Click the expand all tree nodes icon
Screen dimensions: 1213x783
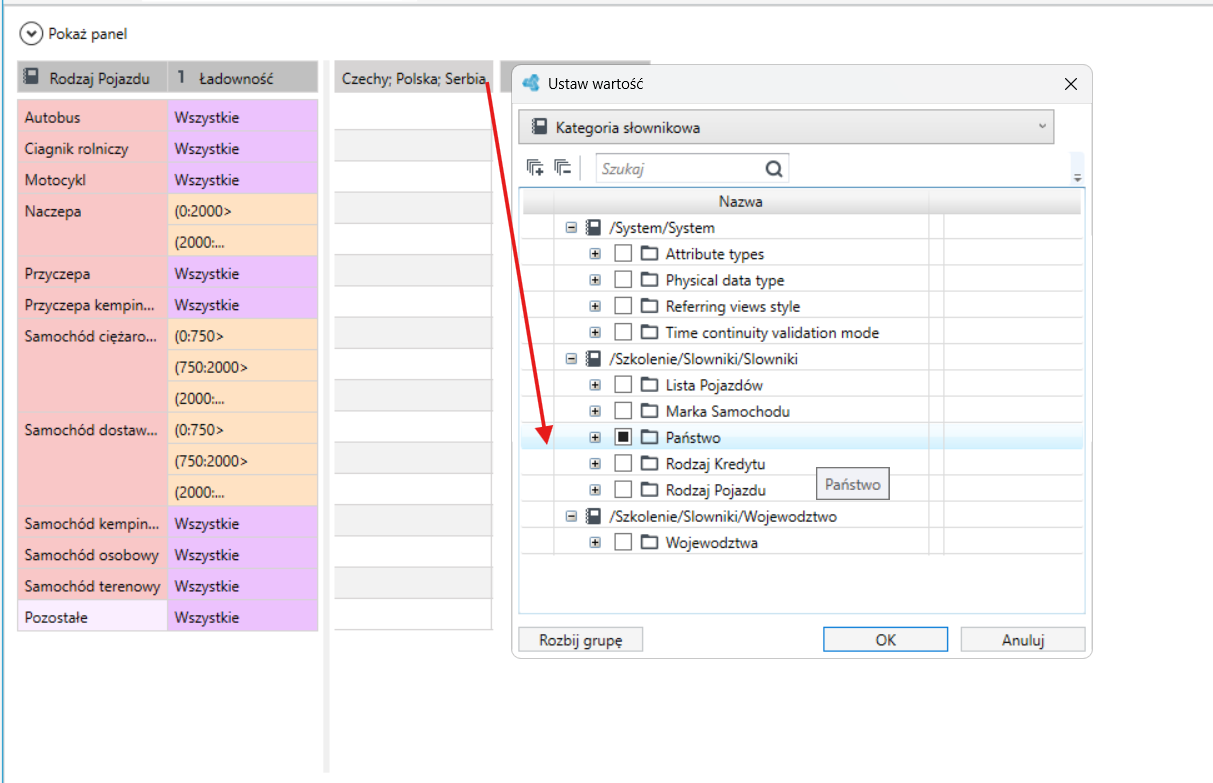tap(535, 168)
